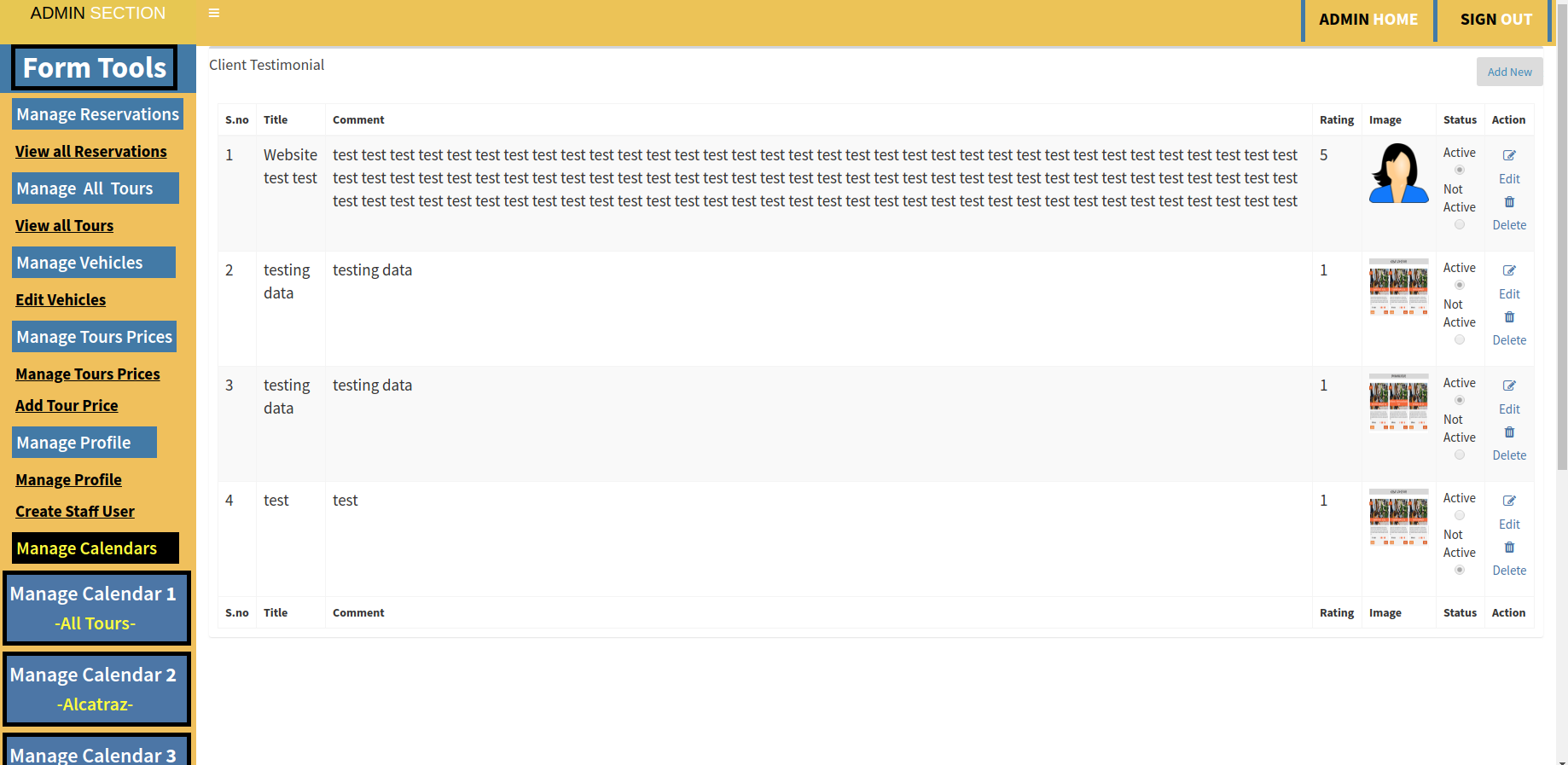This screenshot has height=765, width=1568.
Task: Click the hamburger menu icon in header
Action: 214,13
